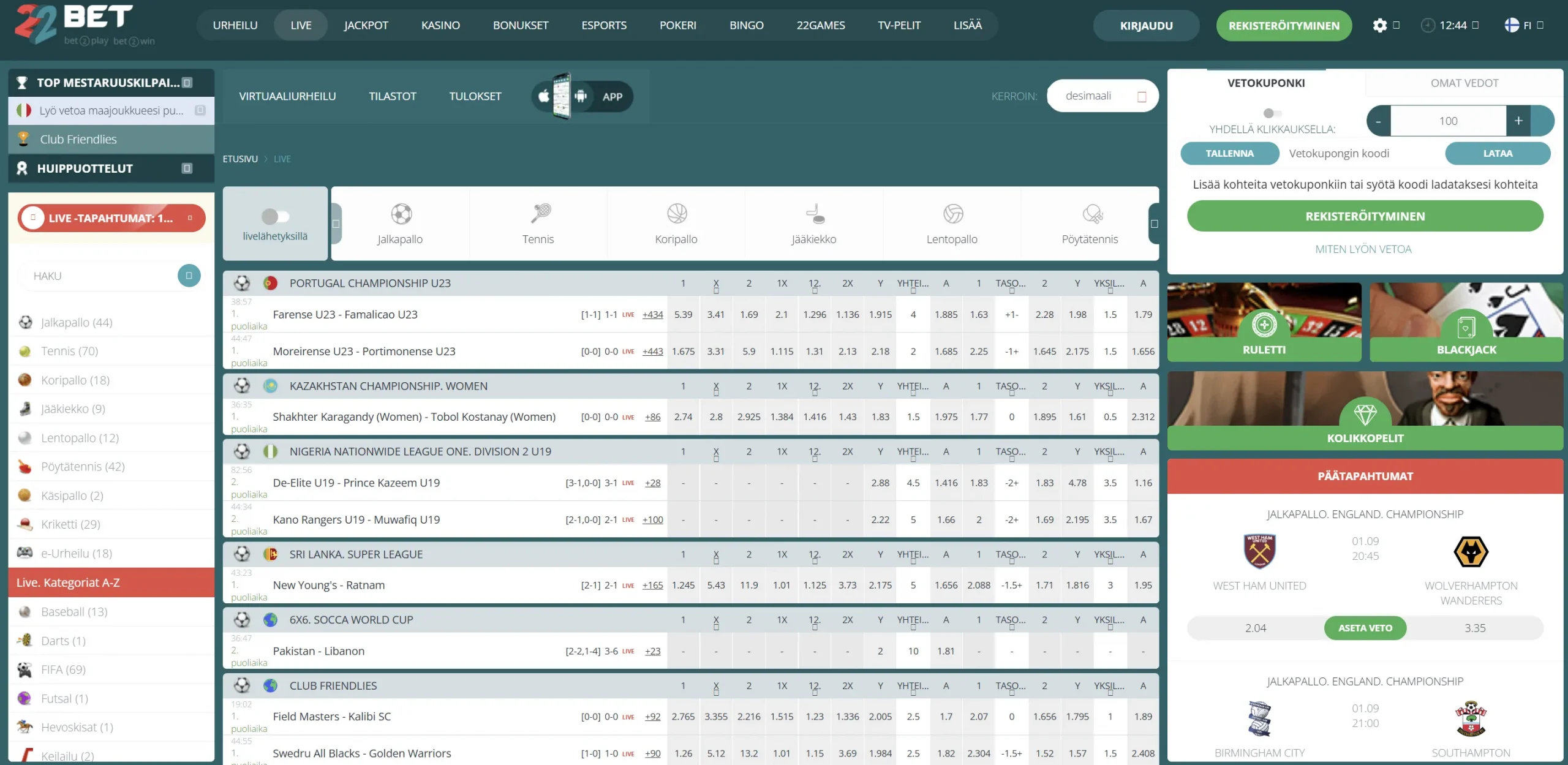Open the desimaali odds format dropdown
The image size is (1568, 765).
tap(1102, 96)
